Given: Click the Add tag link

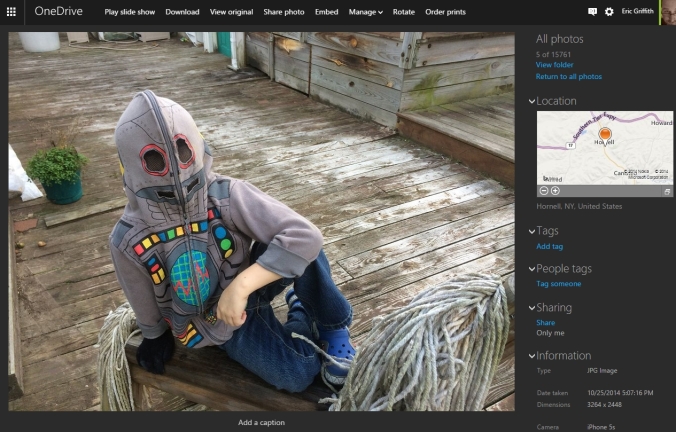Looking at the screenshot, I should tap(549, 247).
